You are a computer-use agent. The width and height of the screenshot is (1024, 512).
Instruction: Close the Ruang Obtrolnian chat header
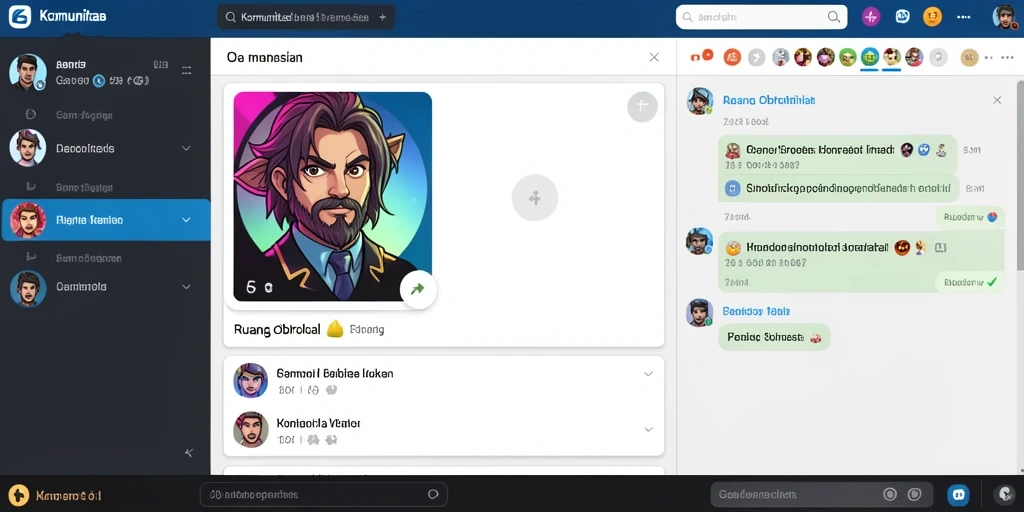997,100
